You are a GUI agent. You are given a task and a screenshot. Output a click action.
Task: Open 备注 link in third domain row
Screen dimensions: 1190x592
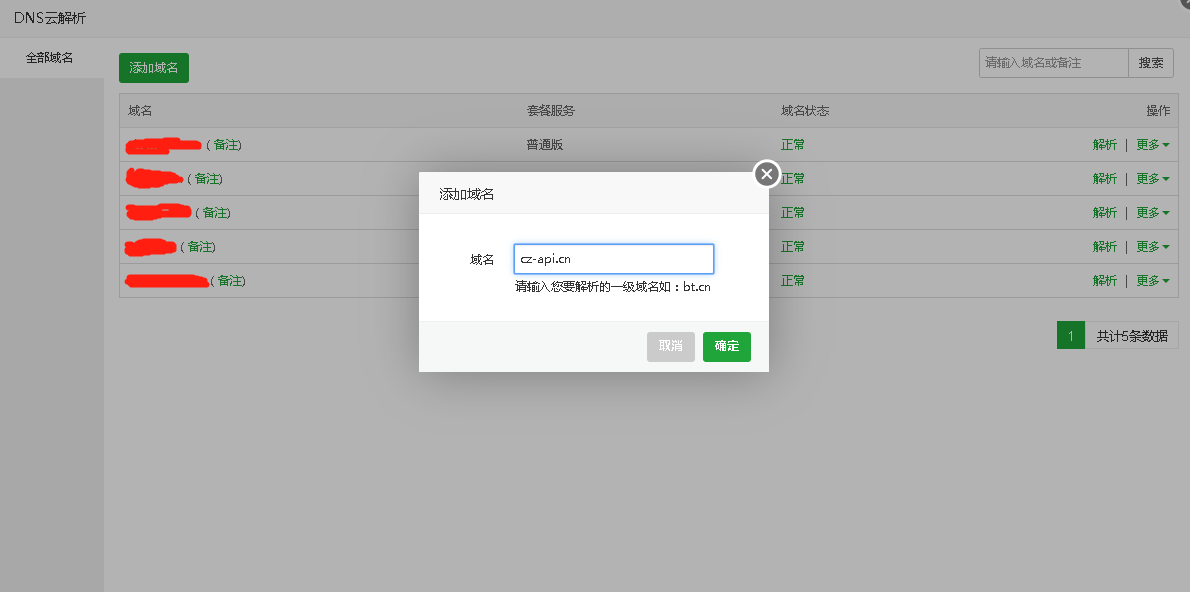tap(213, 213)
